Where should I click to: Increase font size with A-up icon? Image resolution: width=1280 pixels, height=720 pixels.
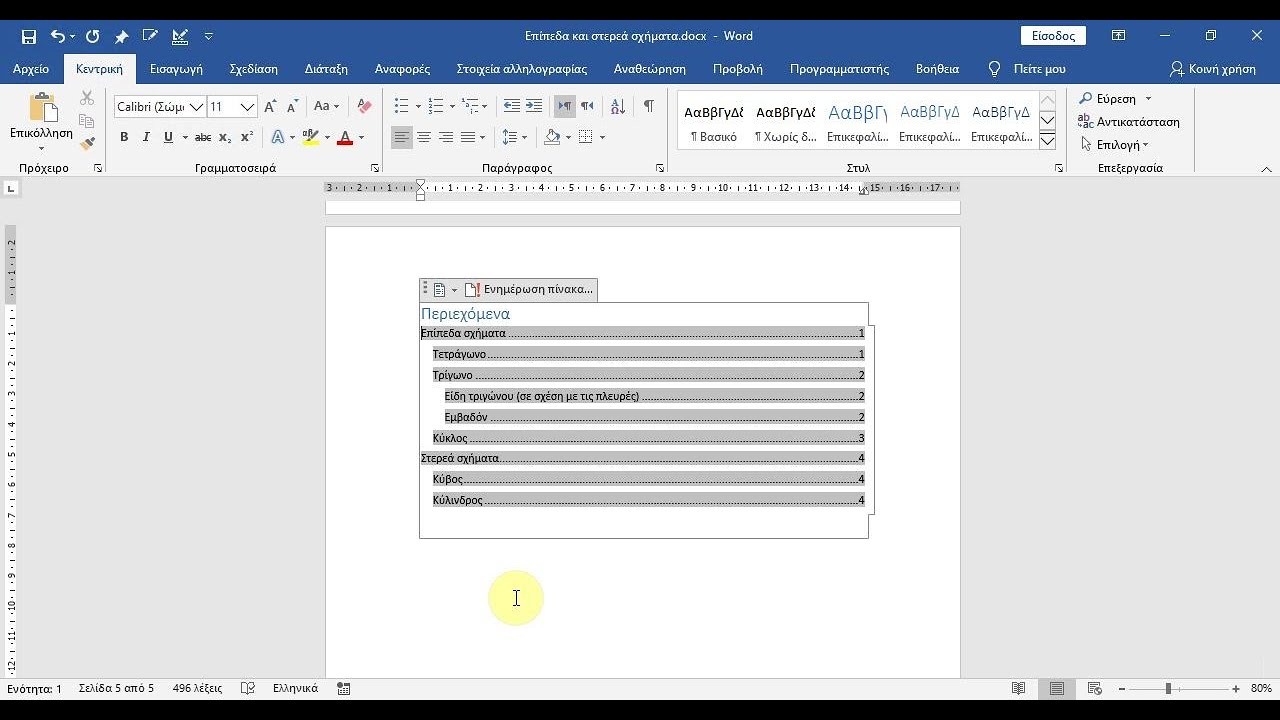[x=270, y=106]
